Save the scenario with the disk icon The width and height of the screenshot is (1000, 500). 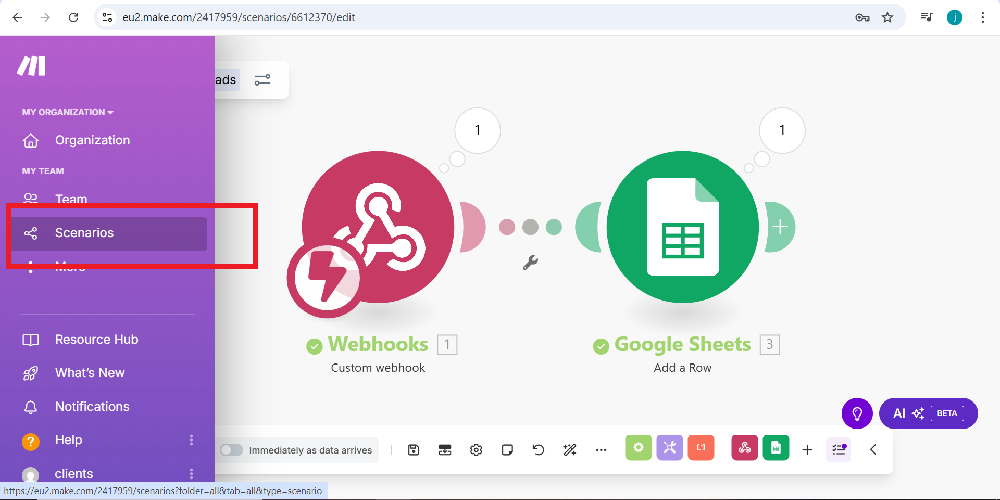coord(413,450)
